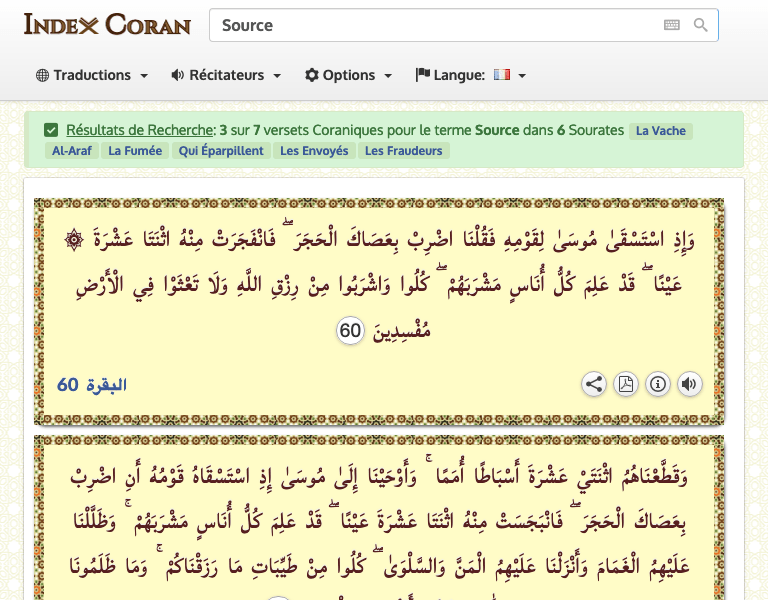Open the PDF export for verse 60

point(626,384)
